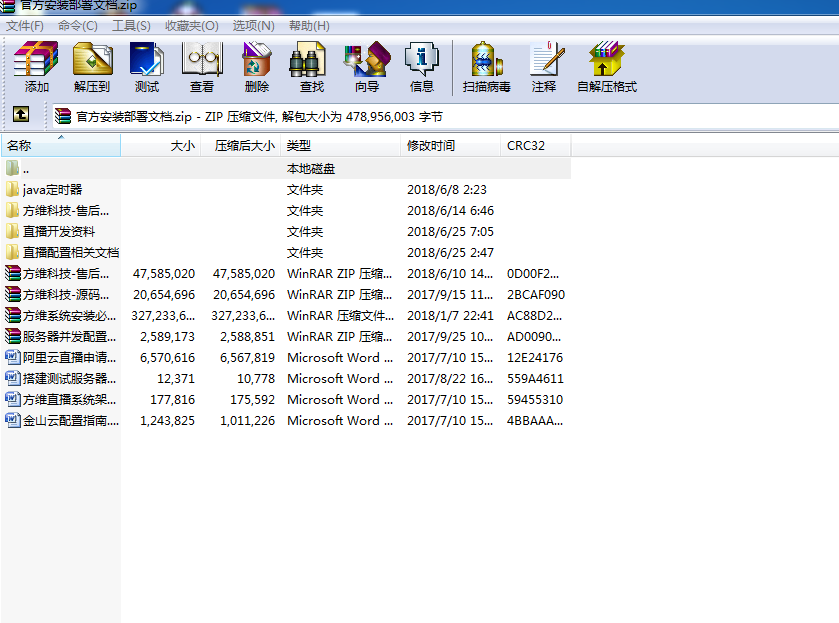Screen dimensions: 839x623
Task: Click the up-one-level navigation arrow
Action: (21, 114)
